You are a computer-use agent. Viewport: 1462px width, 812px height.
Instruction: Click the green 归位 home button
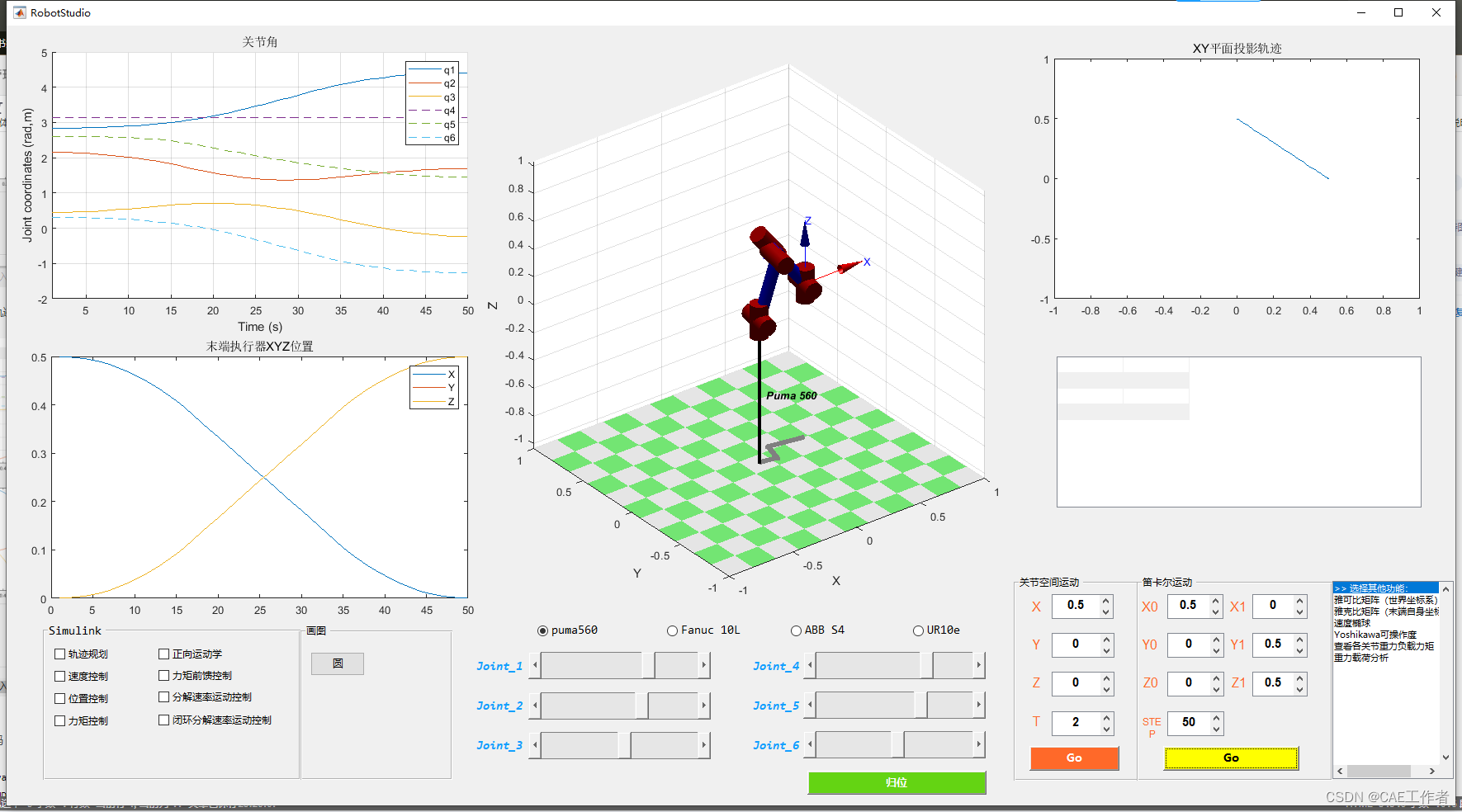pyautogui.click(x=897, y=783)
